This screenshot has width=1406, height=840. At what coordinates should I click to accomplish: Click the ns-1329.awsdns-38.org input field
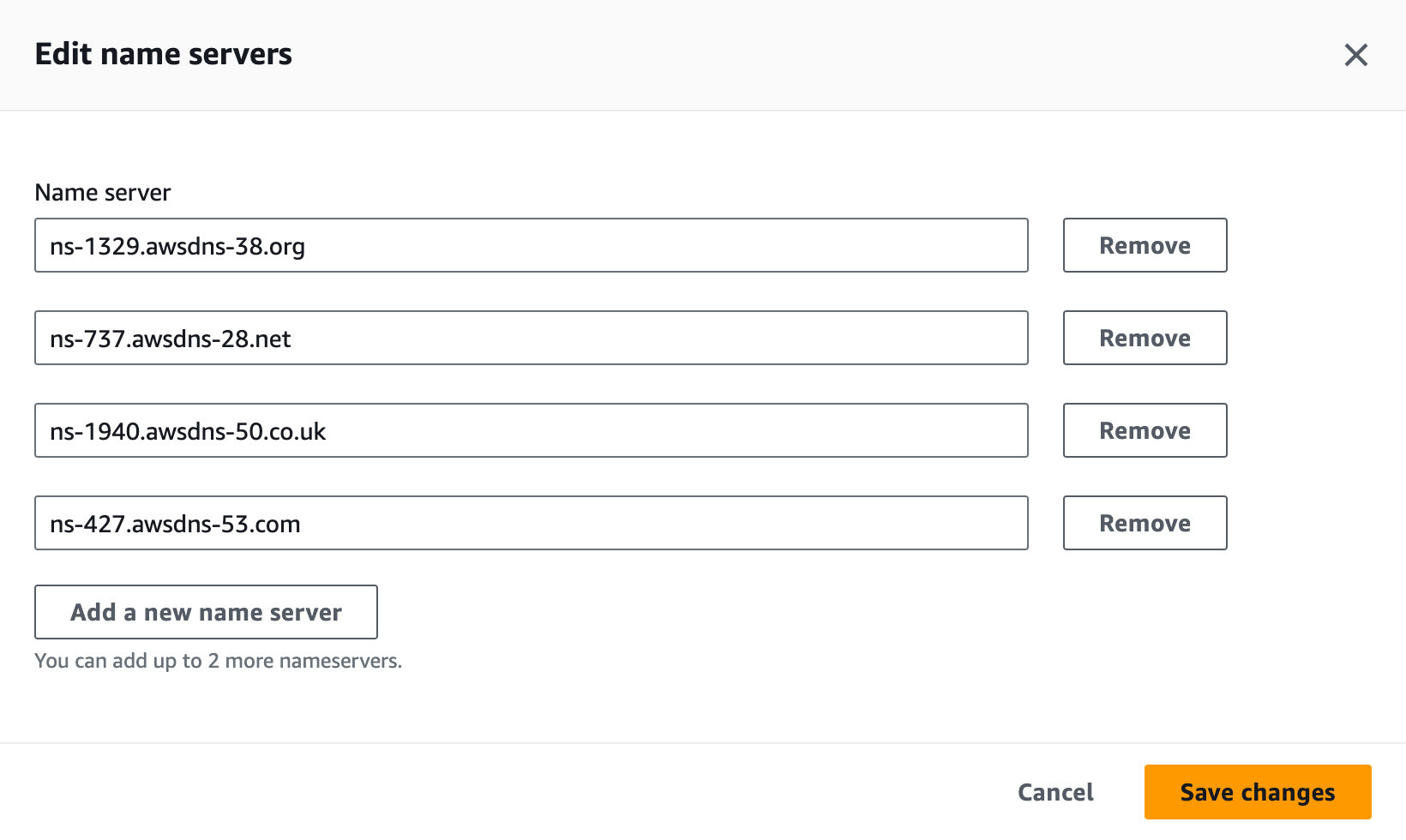tap(532, 245)
